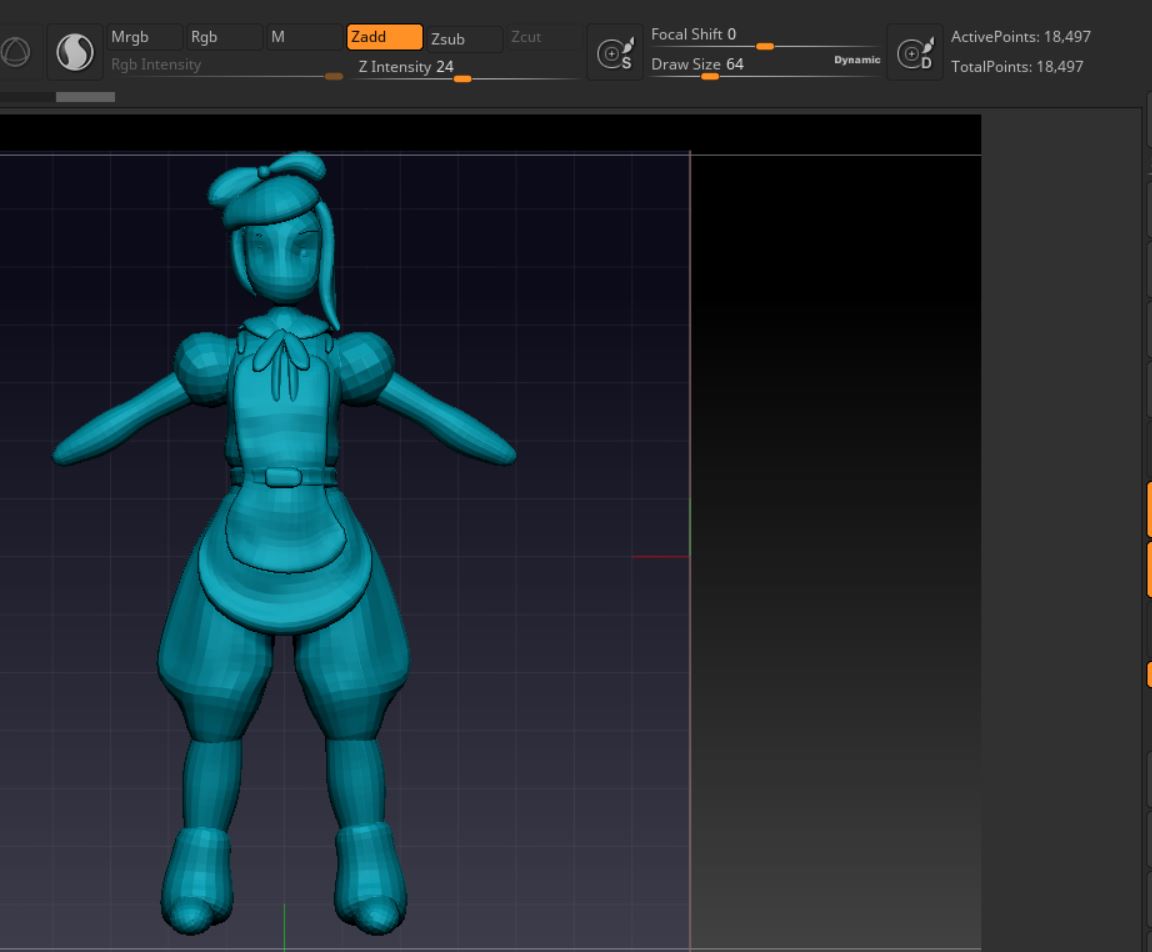Screen dimensions: 1152x952
Task: Enable the Mrgb paint mode
Action: tap(145, 37)
